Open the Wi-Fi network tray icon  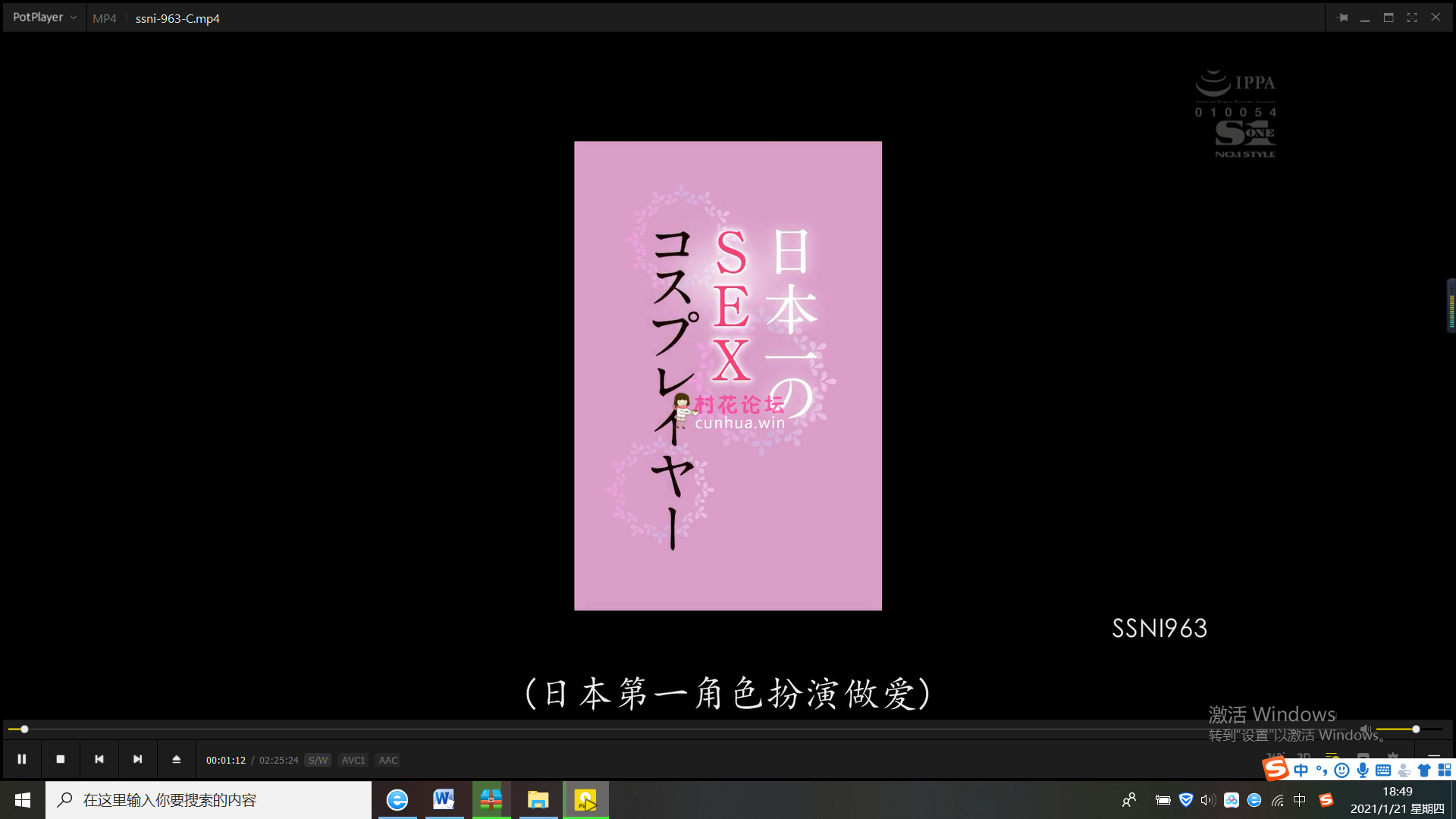coord(1278,800)
